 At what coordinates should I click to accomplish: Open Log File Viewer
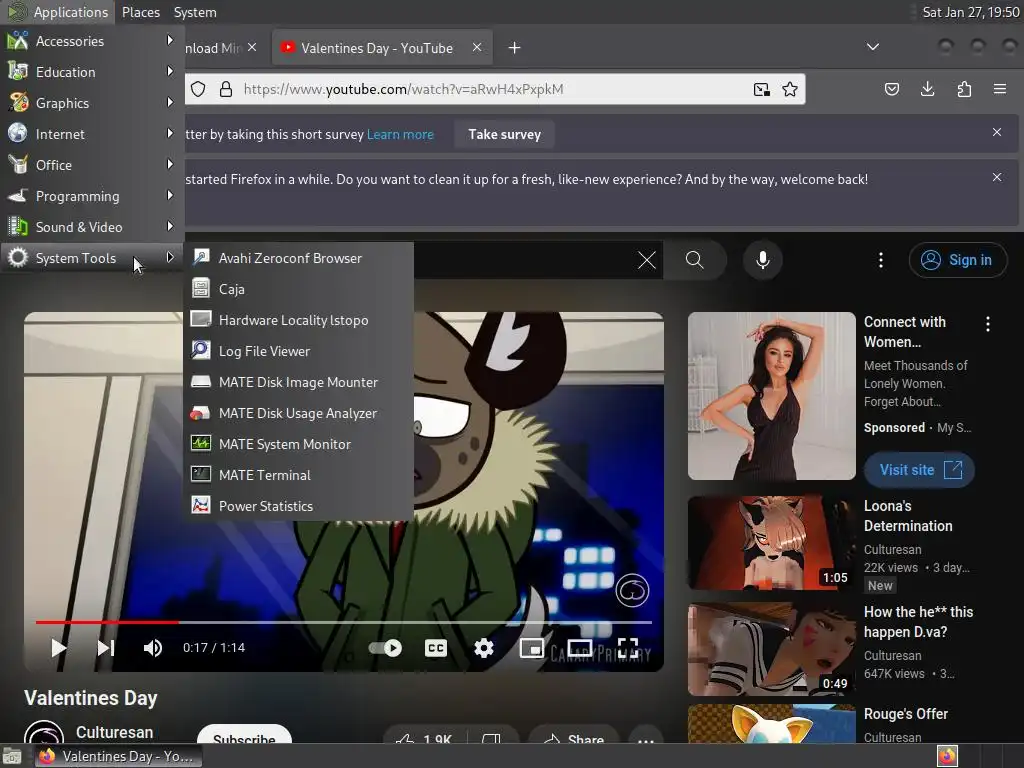pyautogui.click(x=298, y=351)
